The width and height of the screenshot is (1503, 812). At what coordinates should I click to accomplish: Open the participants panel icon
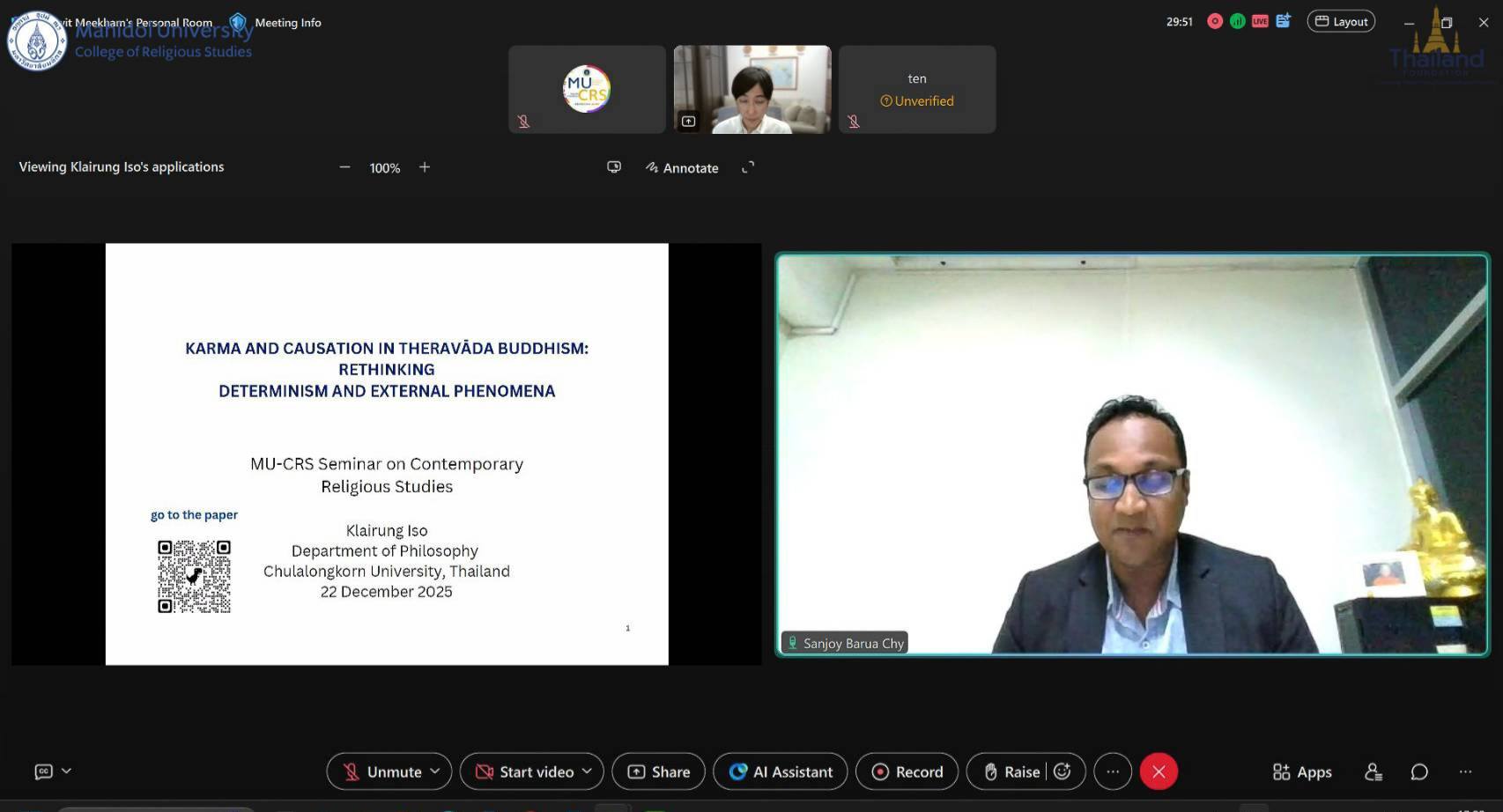point(1373,772)
